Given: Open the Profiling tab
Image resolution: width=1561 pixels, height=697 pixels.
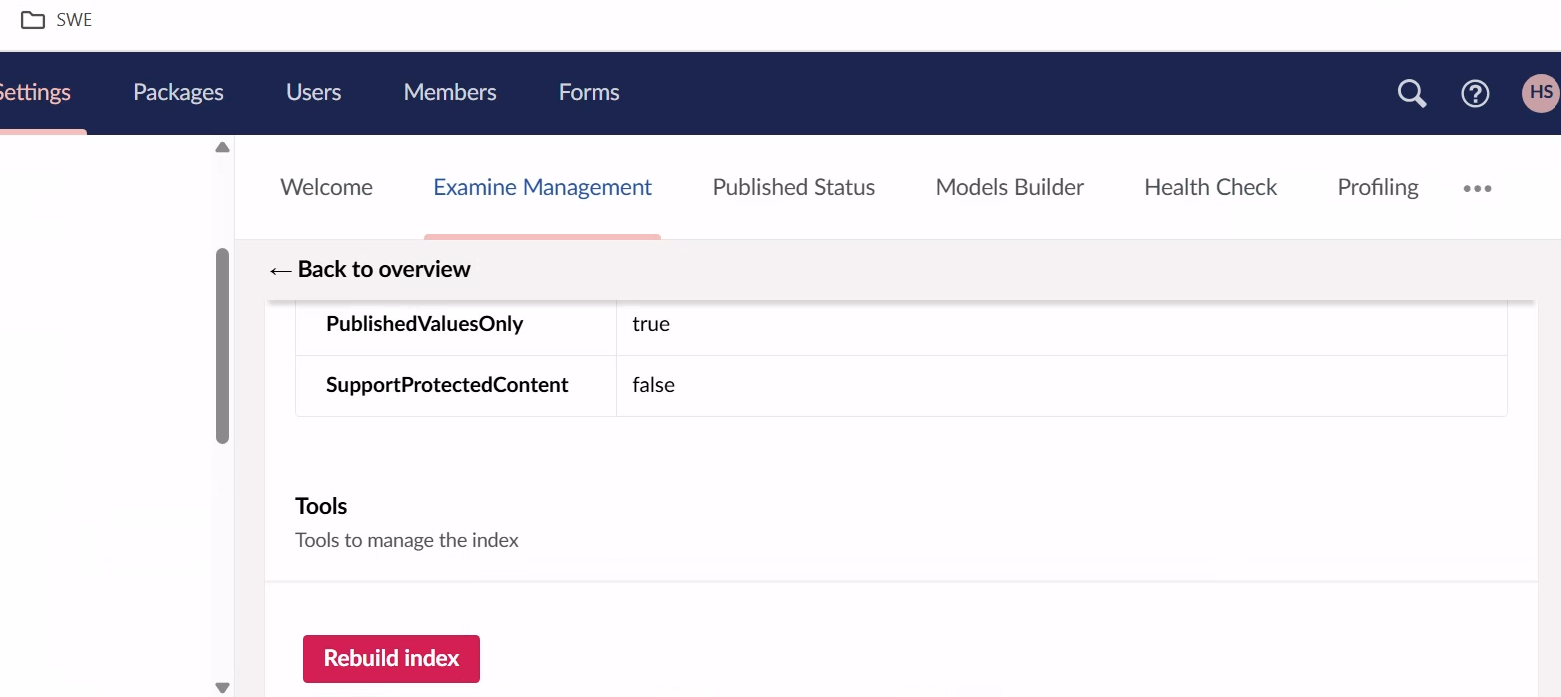Looking at the screenshot, I should [1378, 187].
